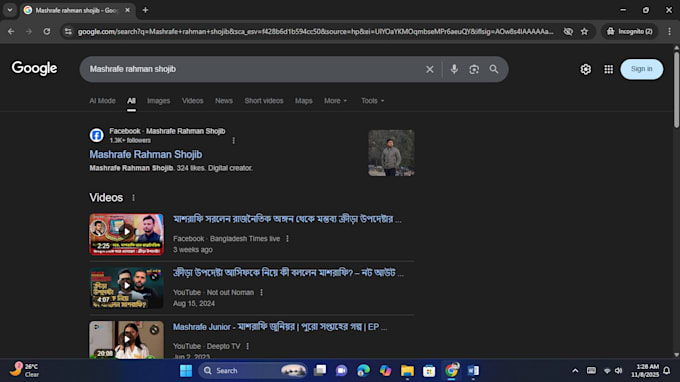The height and width of the screenshot is (382, 680).
Task: Click the magnifier search button
Action: (494, 69)
